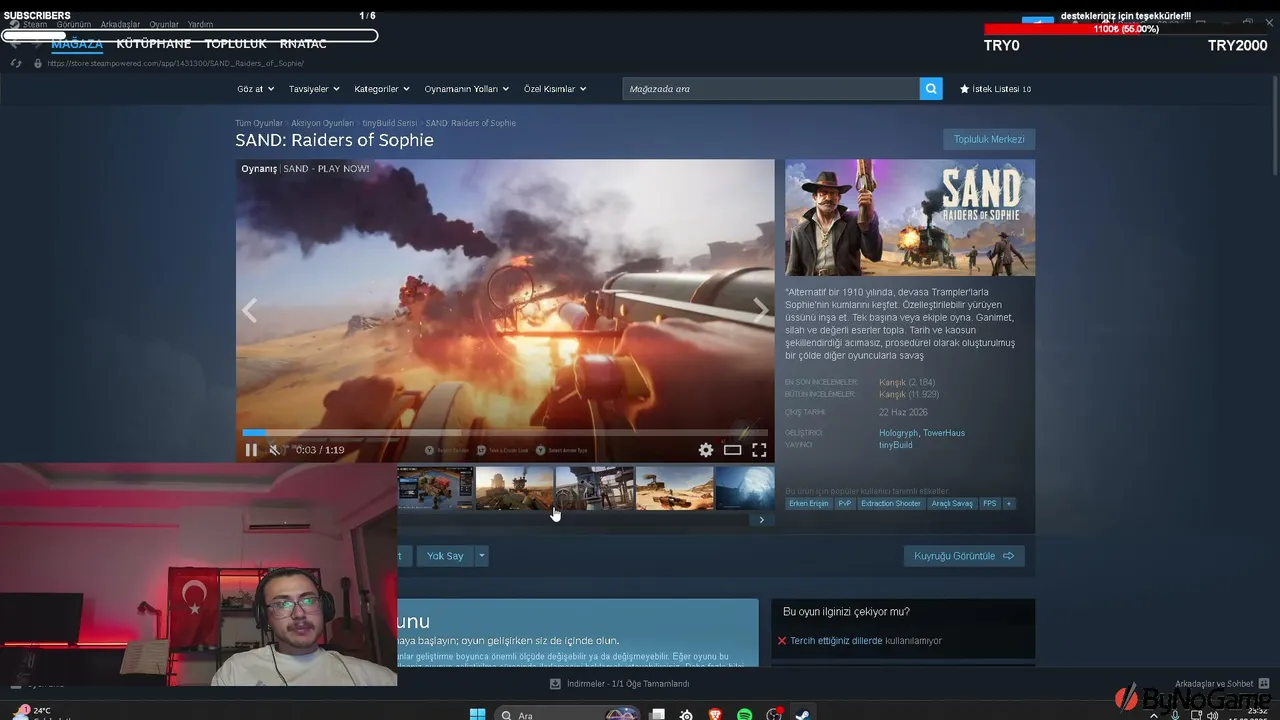Viewport: 1280px width, 720px height.
Task: Select the Extraction Shooter tag
Action: (x=891, y=504)
